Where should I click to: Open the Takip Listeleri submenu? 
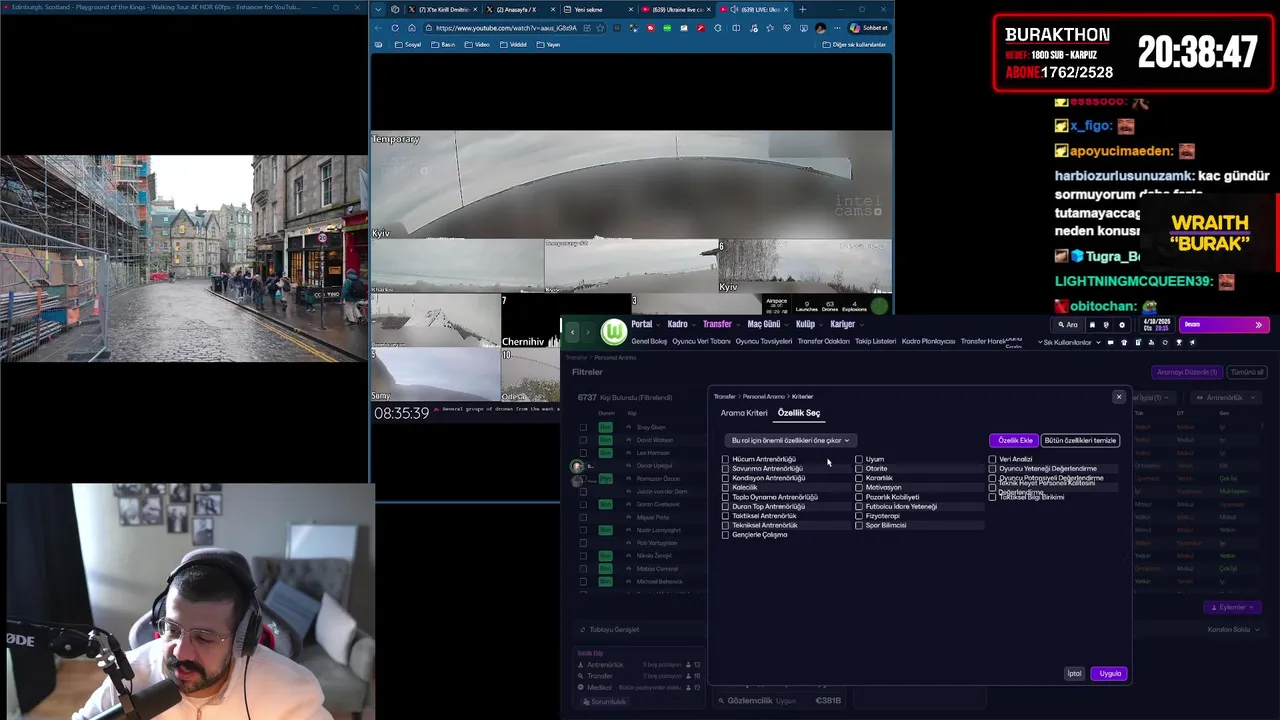click(x=875, y=341)
